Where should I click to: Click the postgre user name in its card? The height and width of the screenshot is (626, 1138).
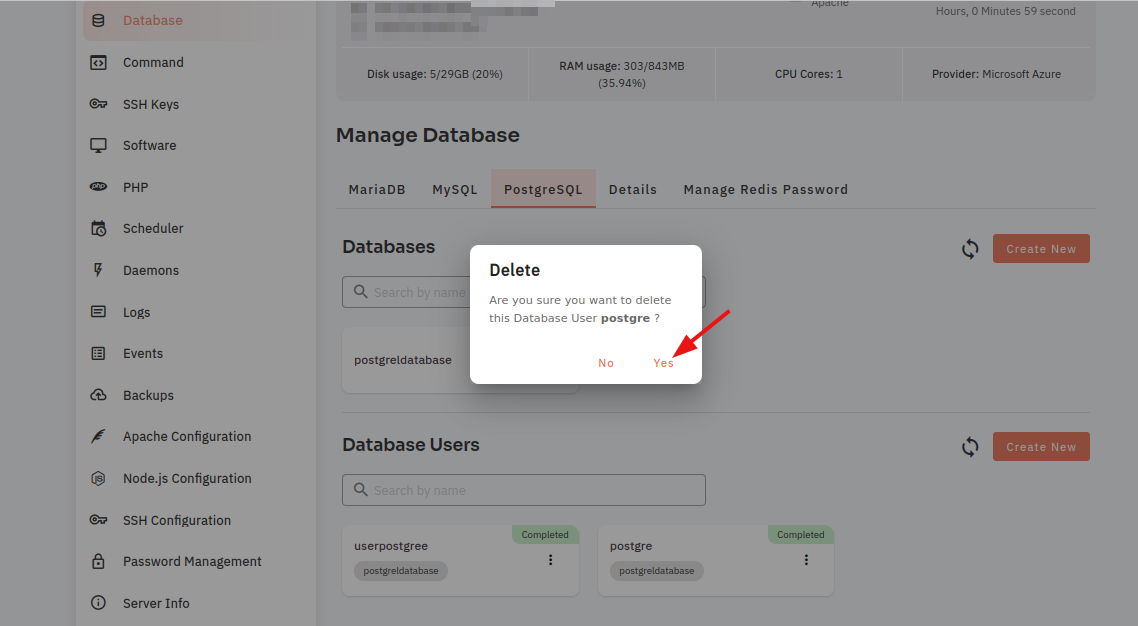tap(631, 546)
